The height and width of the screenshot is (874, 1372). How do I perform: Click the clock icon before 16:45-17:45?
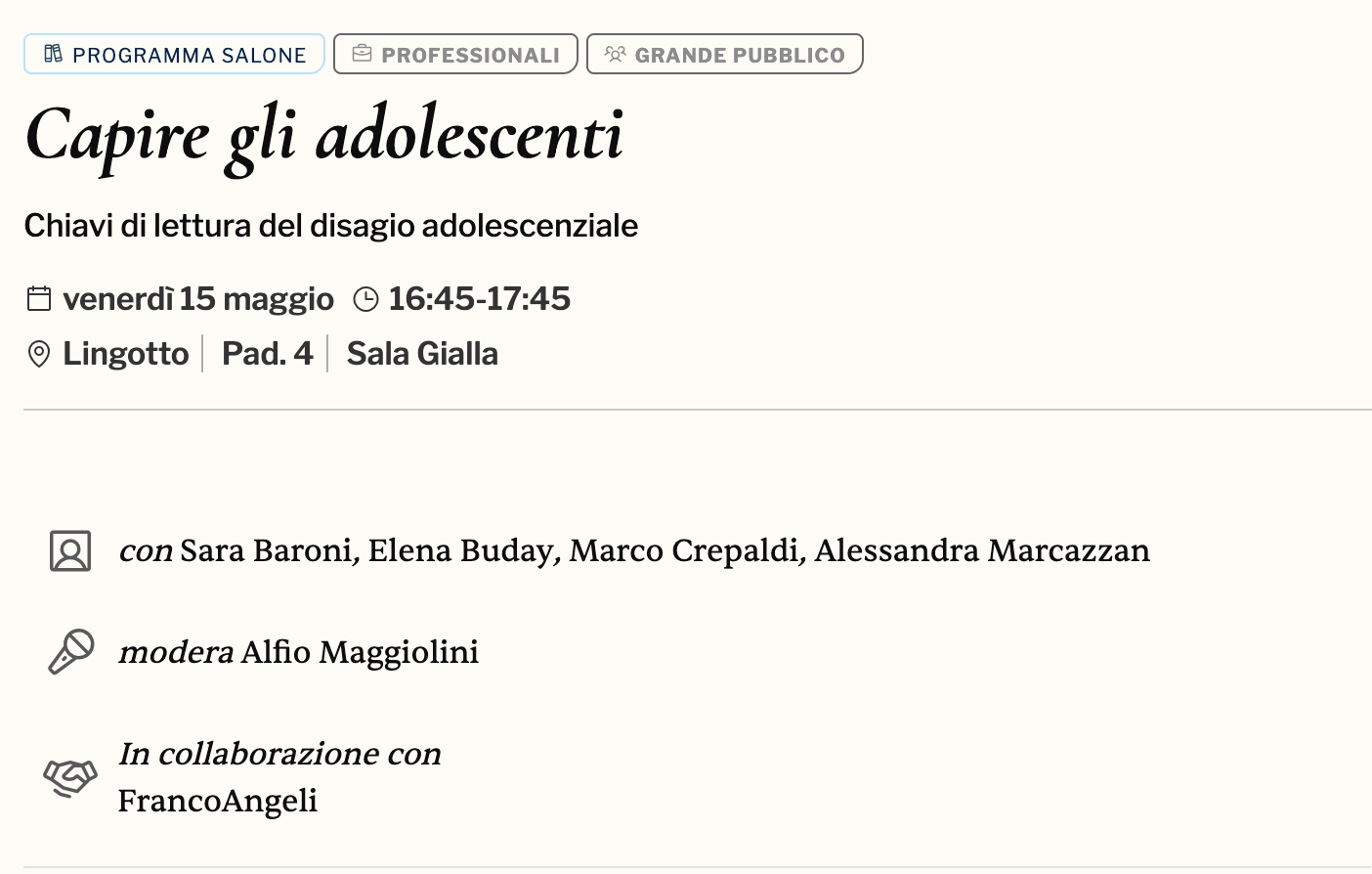click(365, 299)
